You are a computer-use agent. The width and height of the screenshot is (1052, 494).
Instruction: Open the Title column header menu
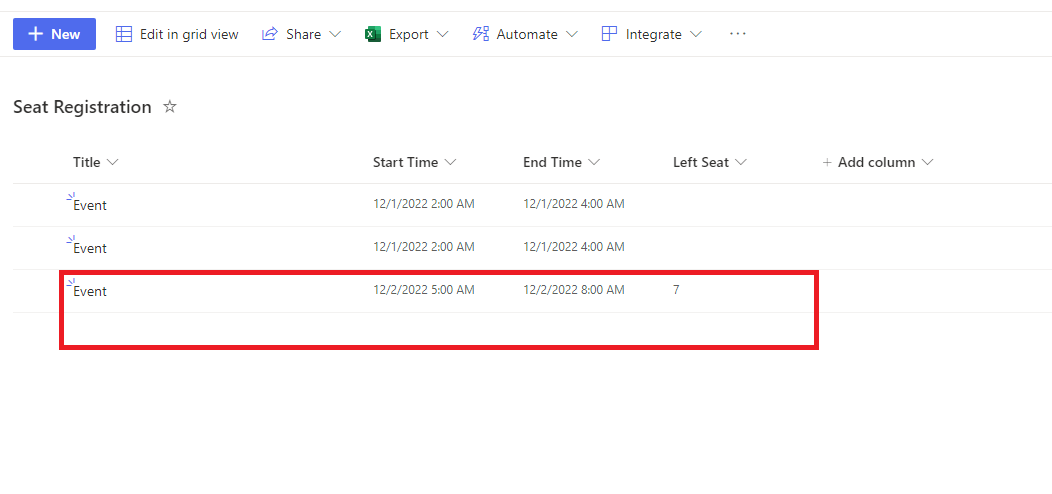pos(96,162)
